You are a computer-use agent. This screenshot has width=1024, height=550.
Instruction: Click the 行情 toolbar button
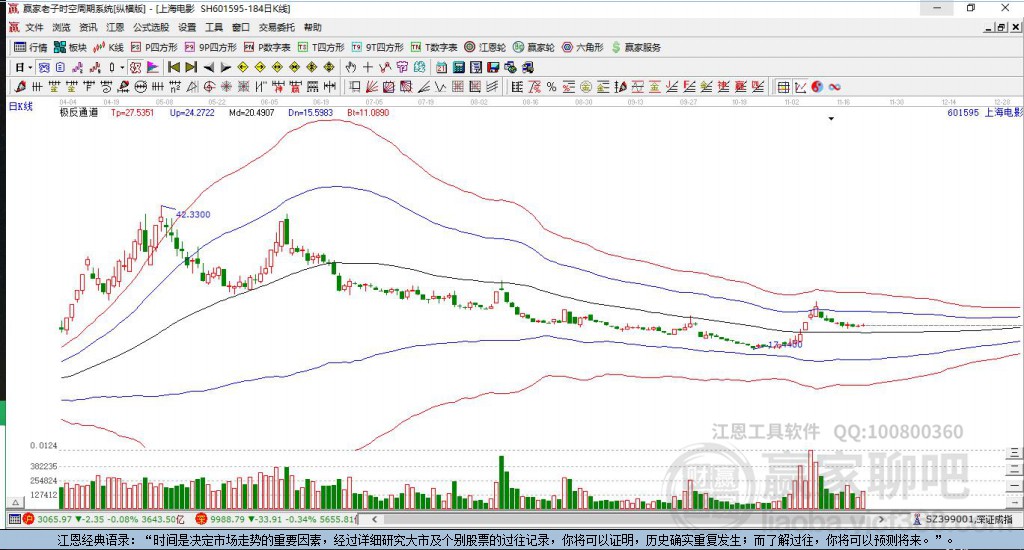(31, 47)
